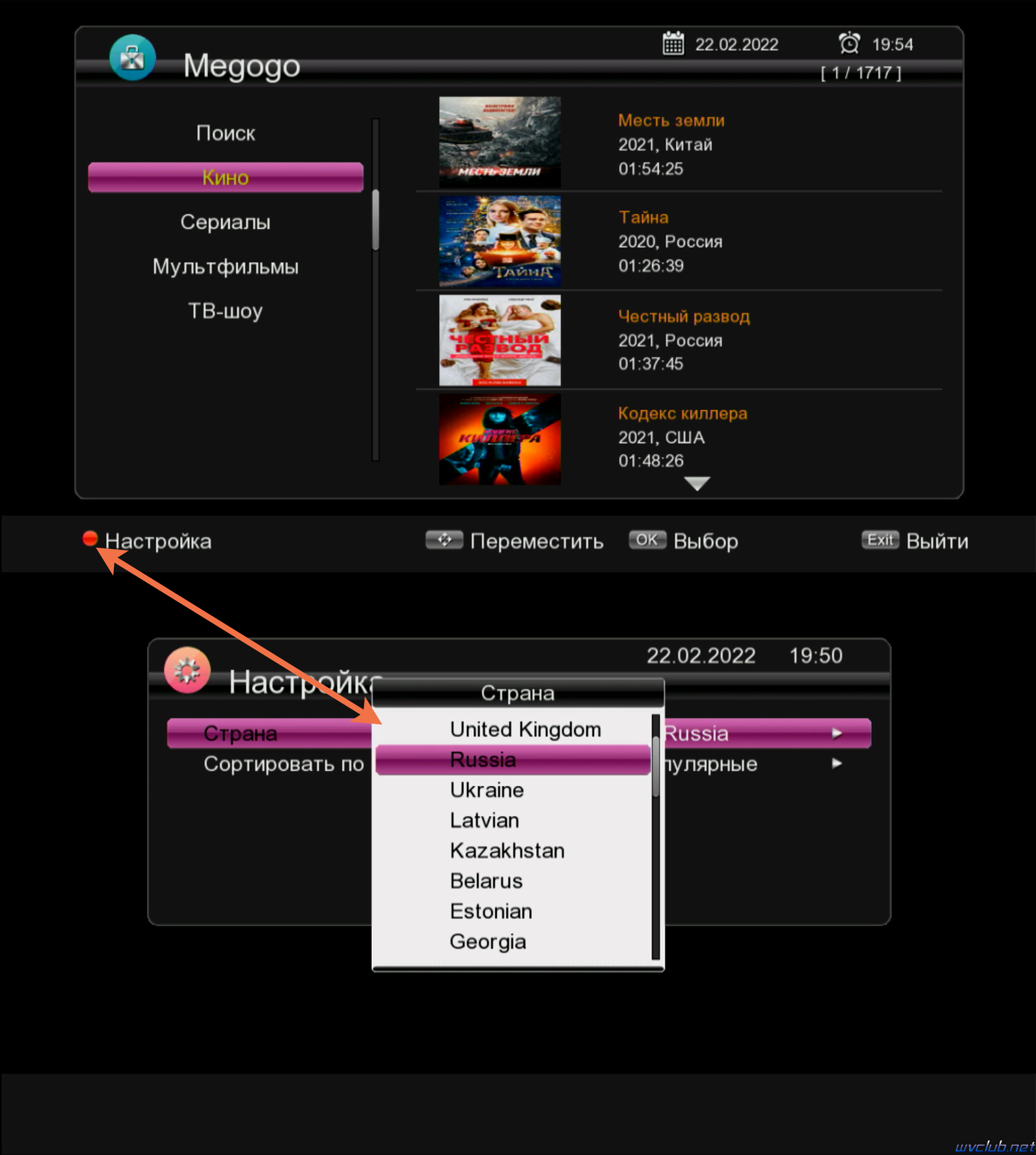This screenshot has height=1155, width=1036.
Task: Choose Russia in the country list
Action: (513, 760)
